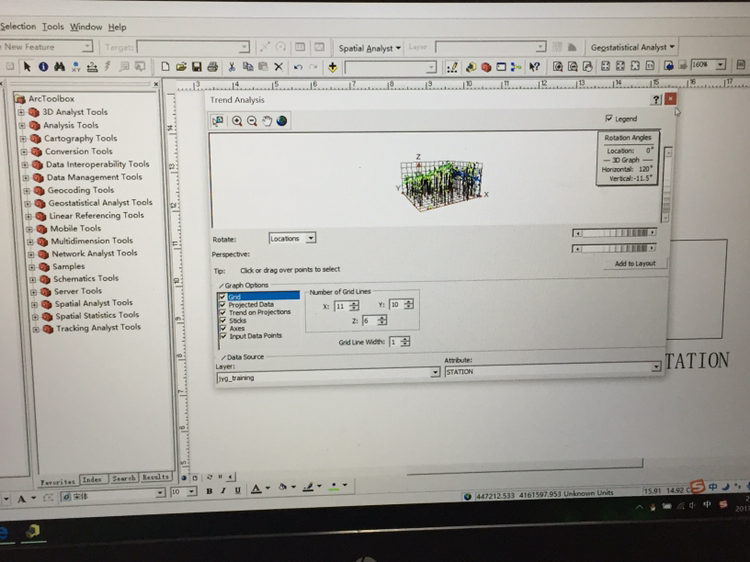Screen dimensions: 750x562
Task: Toggle the Projected Data checkbox
Action: pyautogui.click(x=222, y=304)
